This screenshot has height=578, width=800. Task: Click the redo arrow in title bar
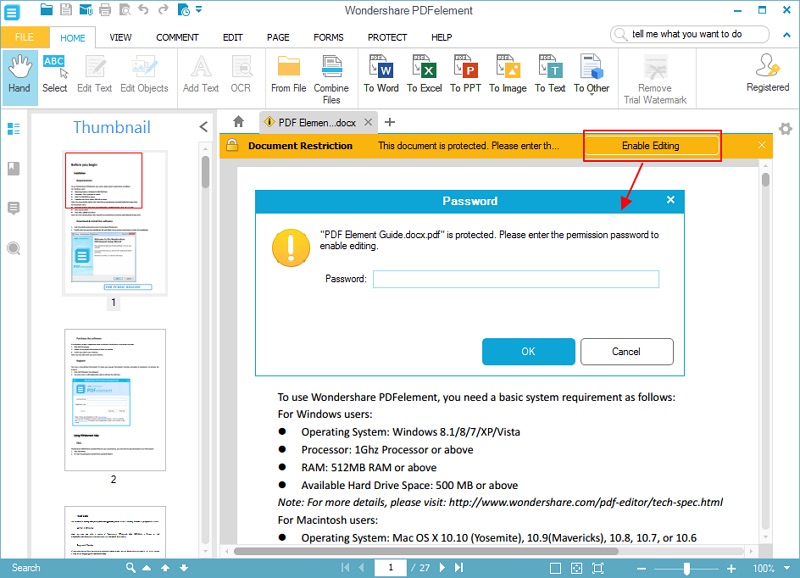(163, 9)
